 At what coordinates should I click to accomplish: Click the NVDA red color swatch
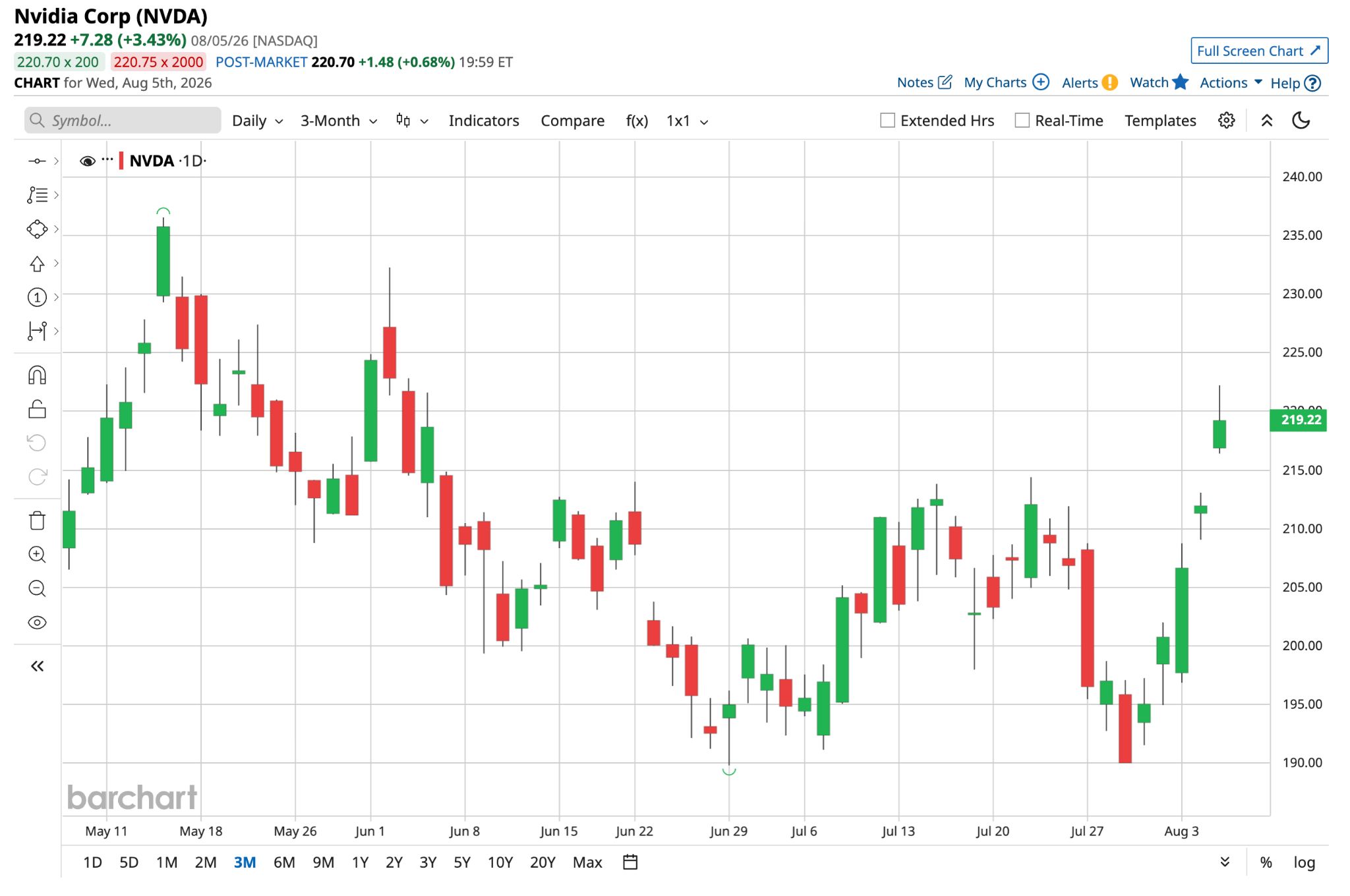coord(121,161)
